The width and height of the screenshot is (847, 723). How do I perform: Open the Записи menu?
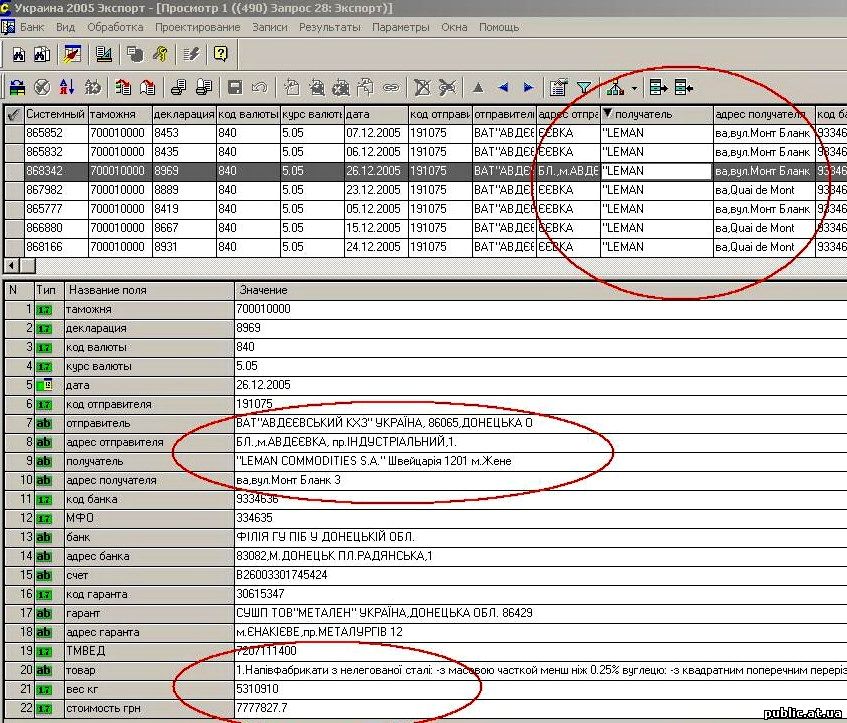270,27
